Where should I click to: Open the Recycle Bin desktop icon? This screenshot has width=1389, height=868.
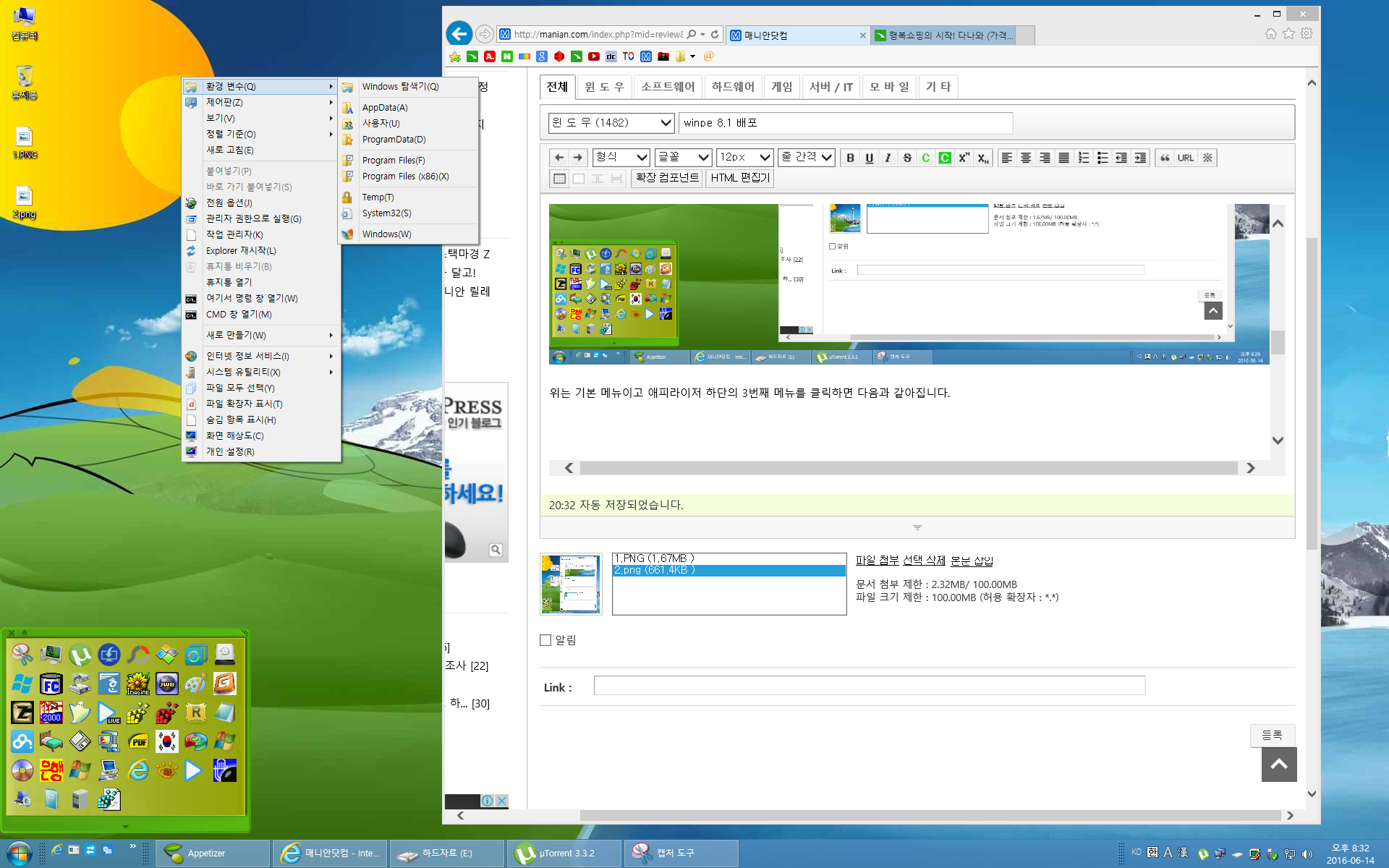[25, 82]
